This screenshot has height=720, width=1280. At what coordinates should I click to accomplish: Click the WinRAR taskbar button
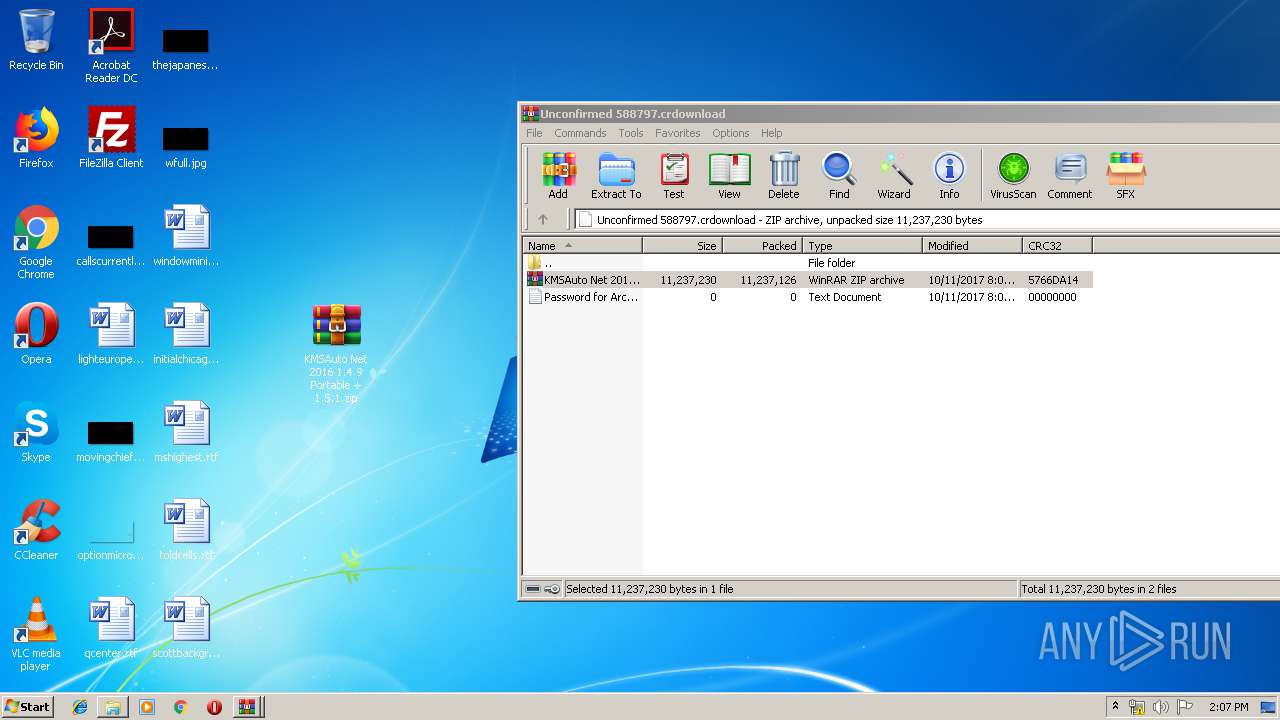[x=247, y=707]
